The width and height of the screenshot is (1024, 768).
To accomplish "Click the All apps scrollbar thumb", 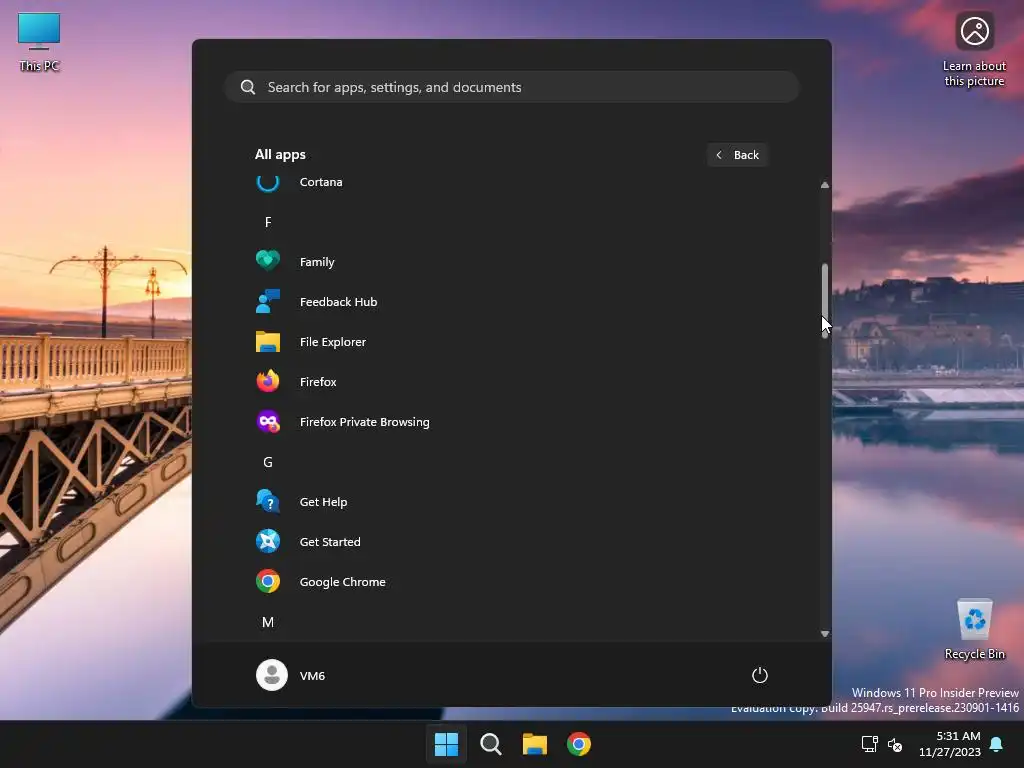I will pyautogui.click(x=825, y=300).
